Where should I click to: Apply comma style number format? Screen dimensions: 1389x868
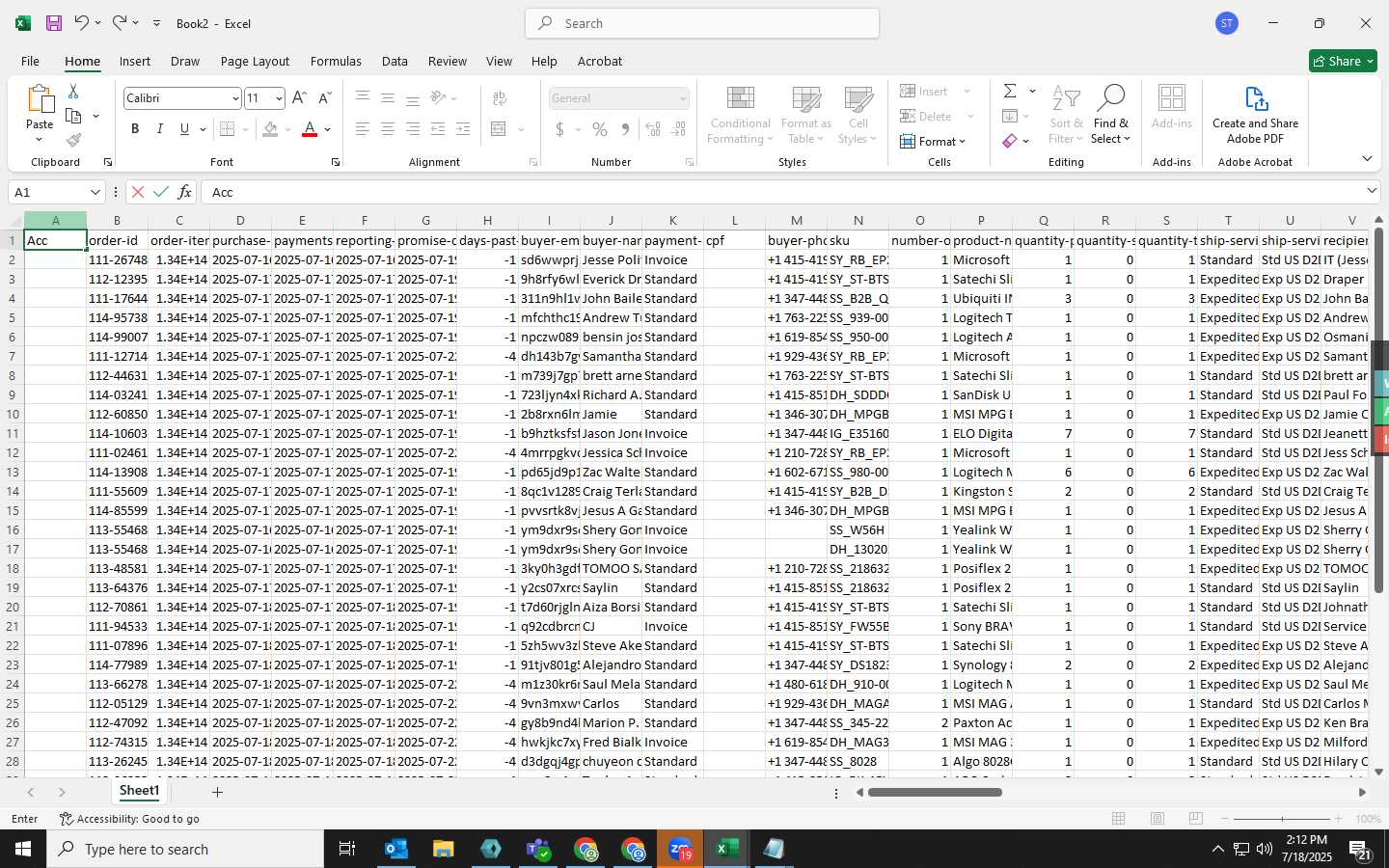click(625, 129)
